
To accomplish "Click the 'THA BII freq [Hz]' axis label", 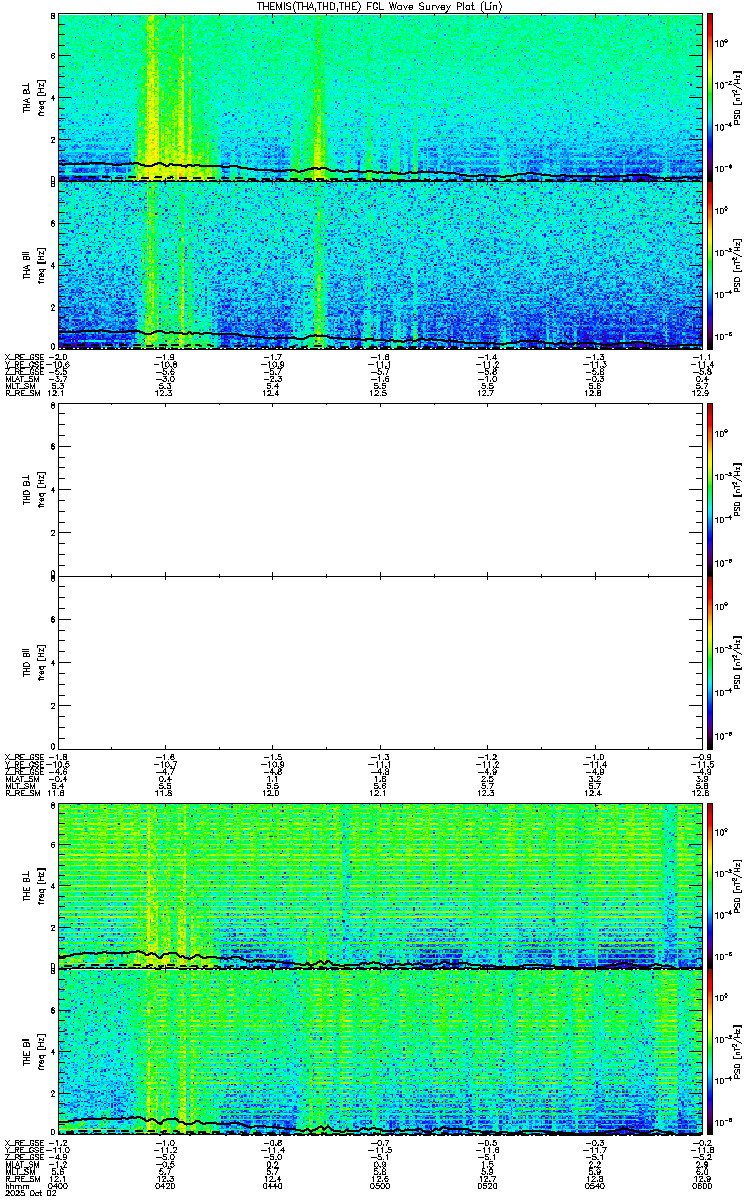I will coord(34,265).
